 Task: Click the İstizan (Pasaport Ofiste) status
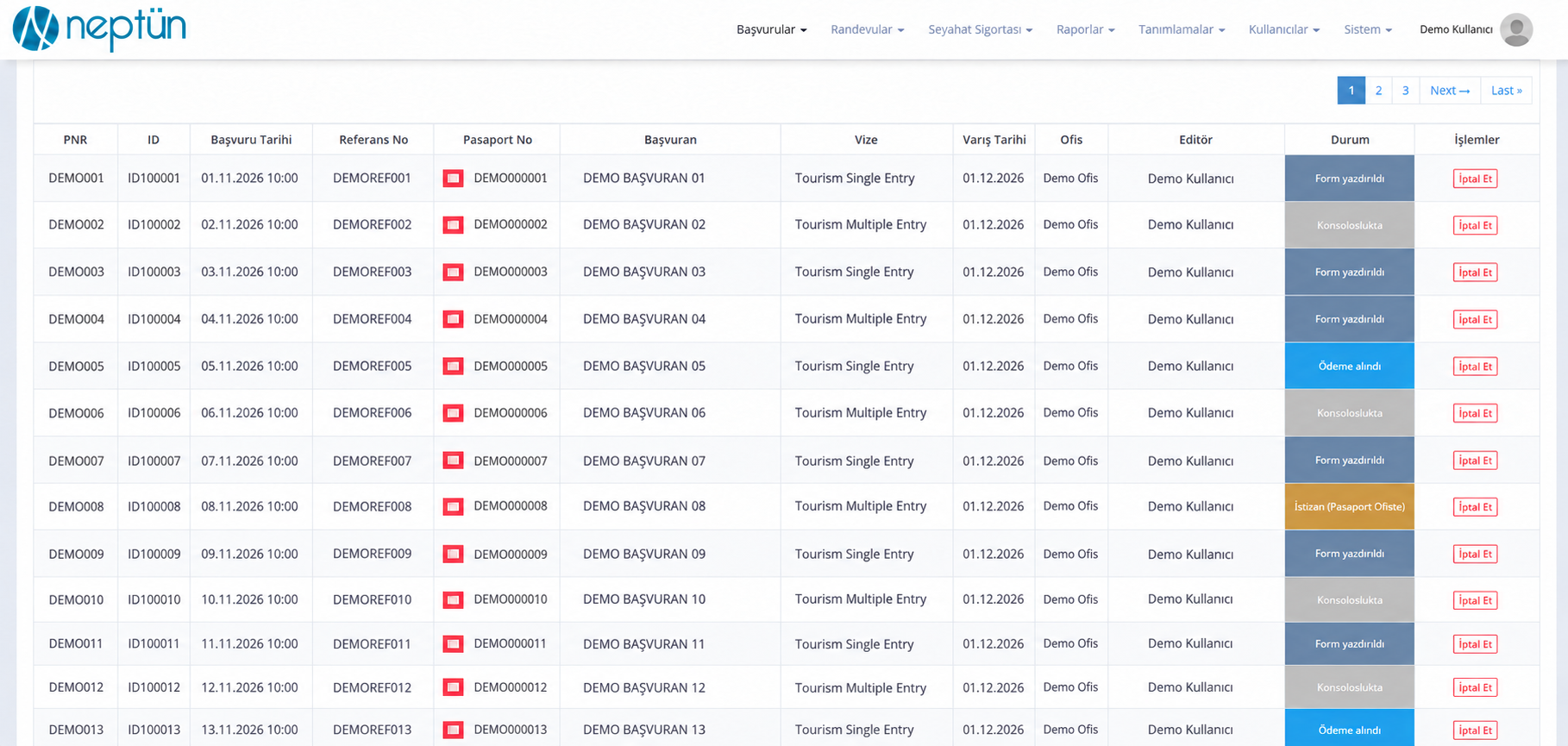[x=1350, y=507]
